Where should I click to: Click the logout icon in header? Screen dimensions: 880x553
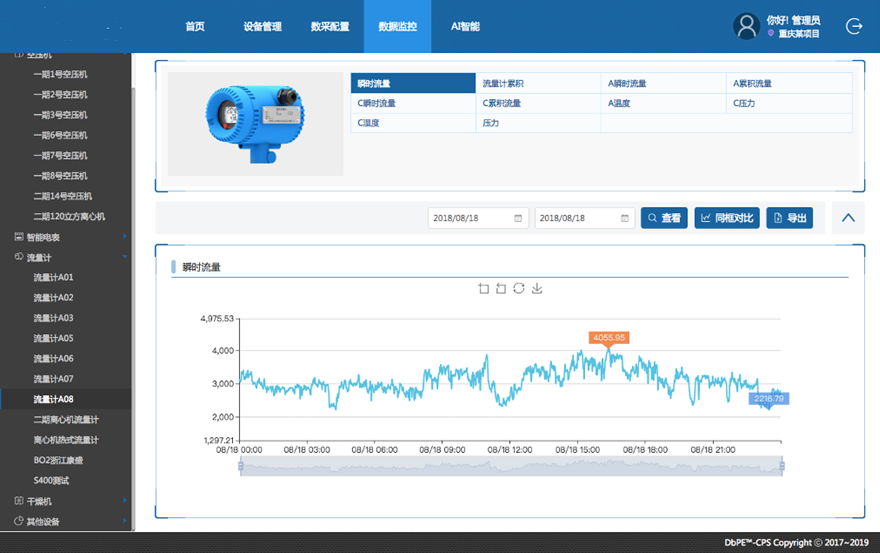coord(854,26)
